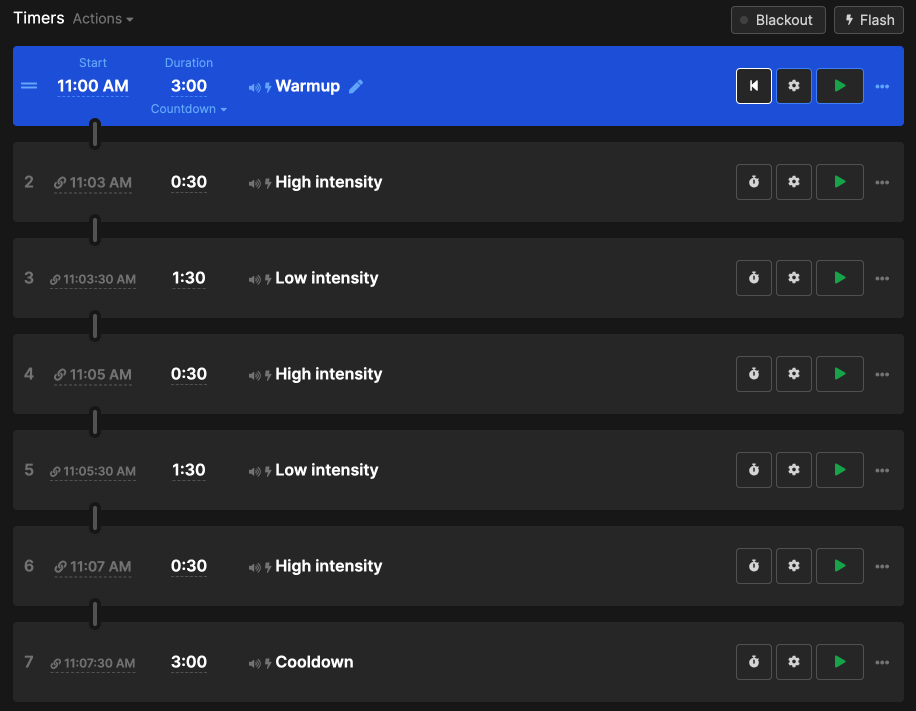
Task: Start the Warmup timer with play button
Action: 840,86
